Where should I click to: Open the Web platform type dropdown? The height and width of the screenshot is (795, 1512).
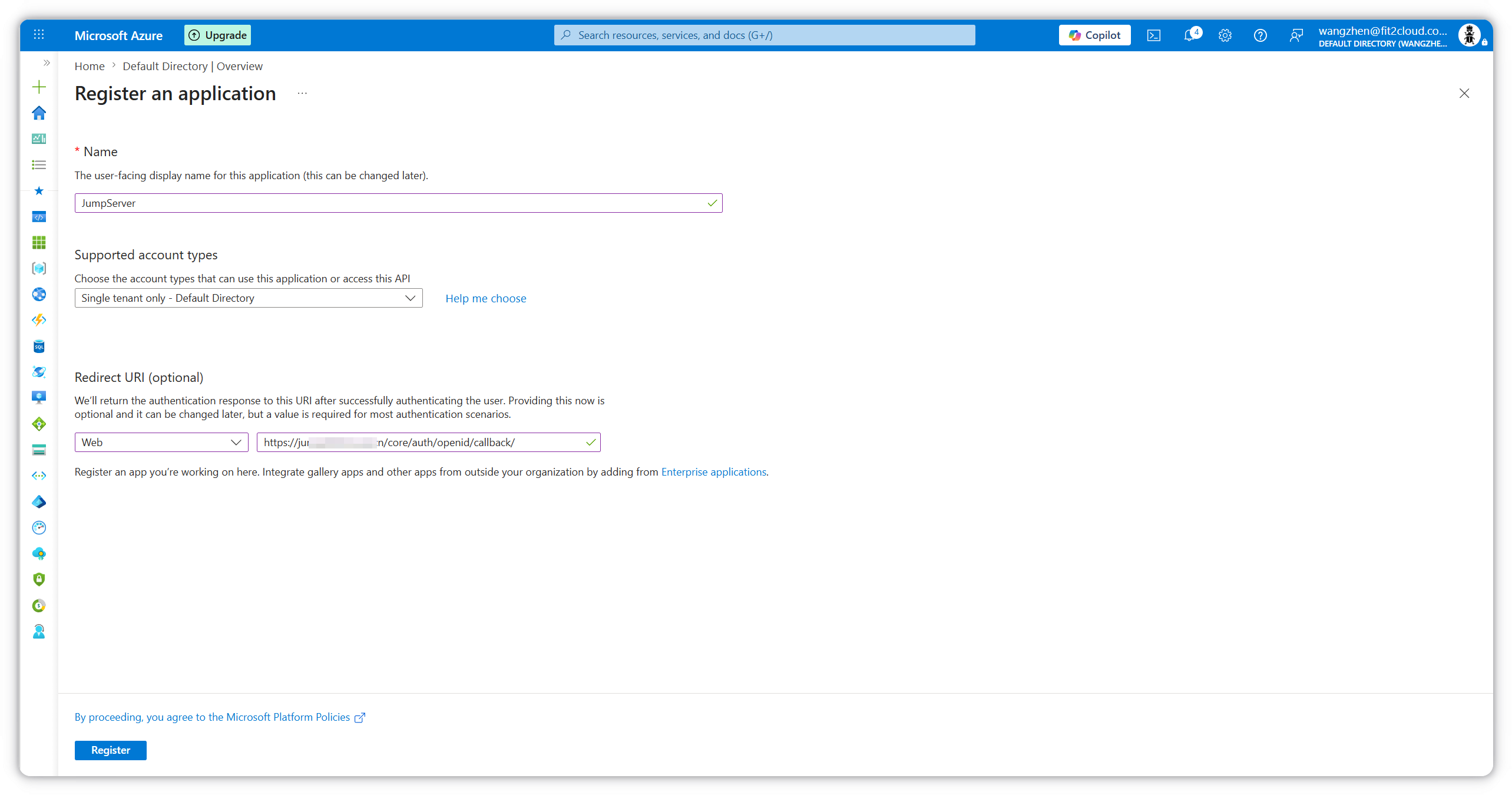point(161,443)
